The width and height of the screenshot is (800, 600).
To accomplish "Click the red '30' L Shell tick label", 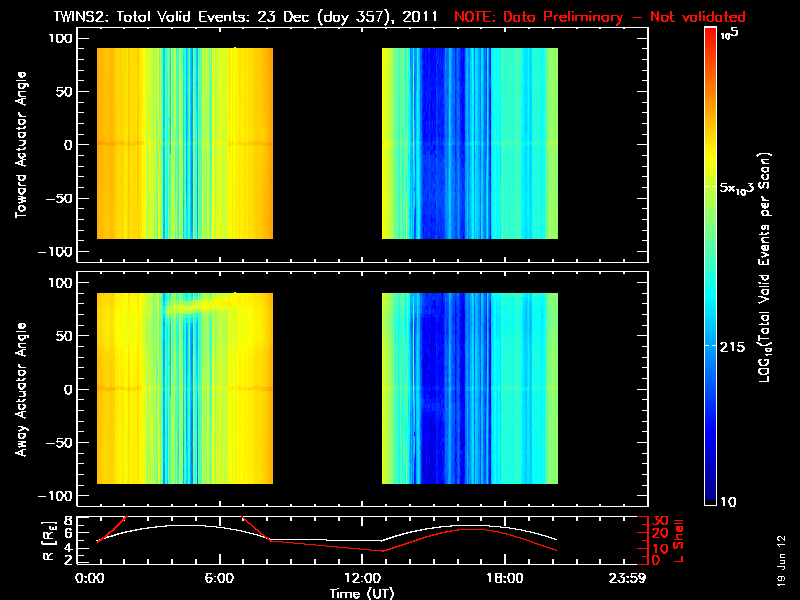I will [x=660, y=521].
